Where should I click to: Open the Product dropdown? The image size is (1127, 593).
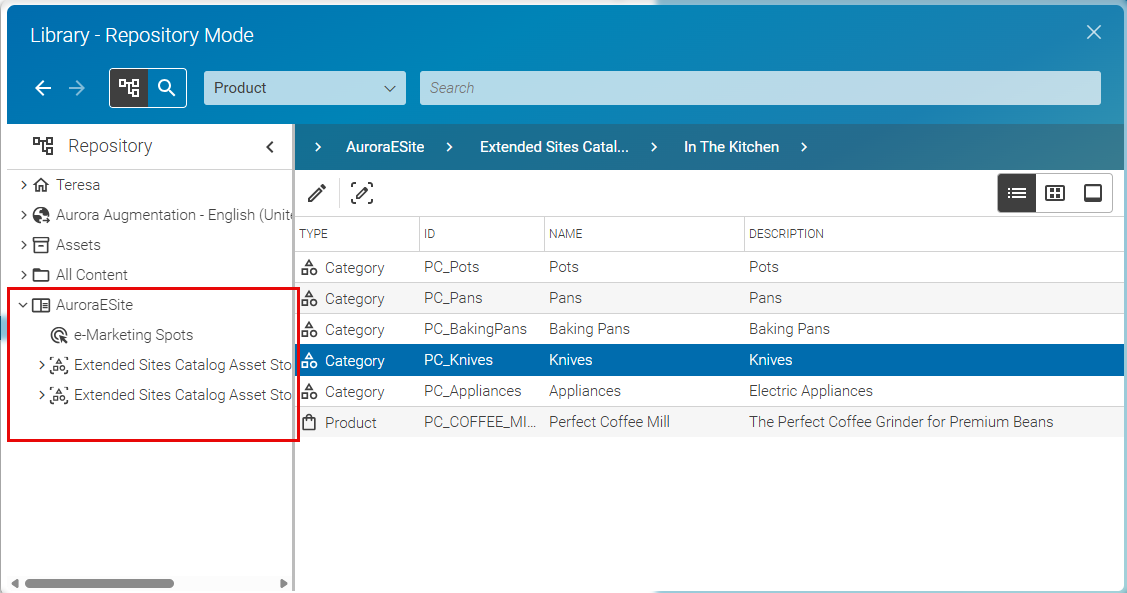point(304,88)
